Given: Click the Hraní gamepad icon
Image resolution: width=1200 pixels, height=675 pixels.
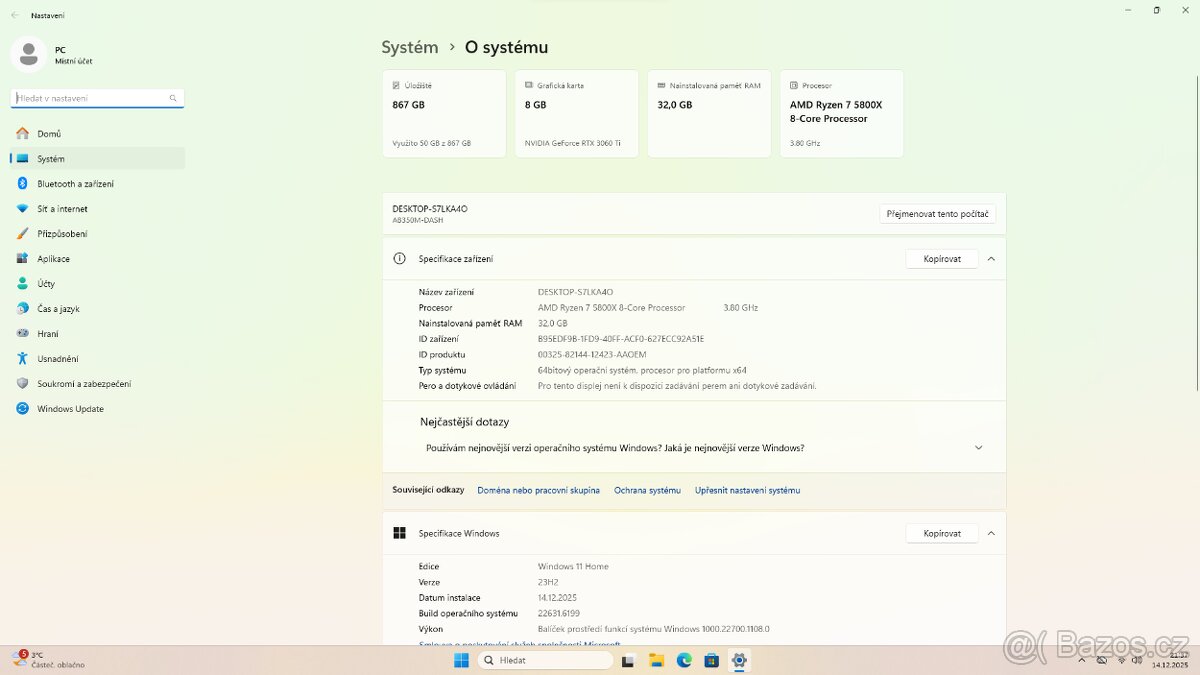Looking at the screenshot, I should (x=22, y=333).
